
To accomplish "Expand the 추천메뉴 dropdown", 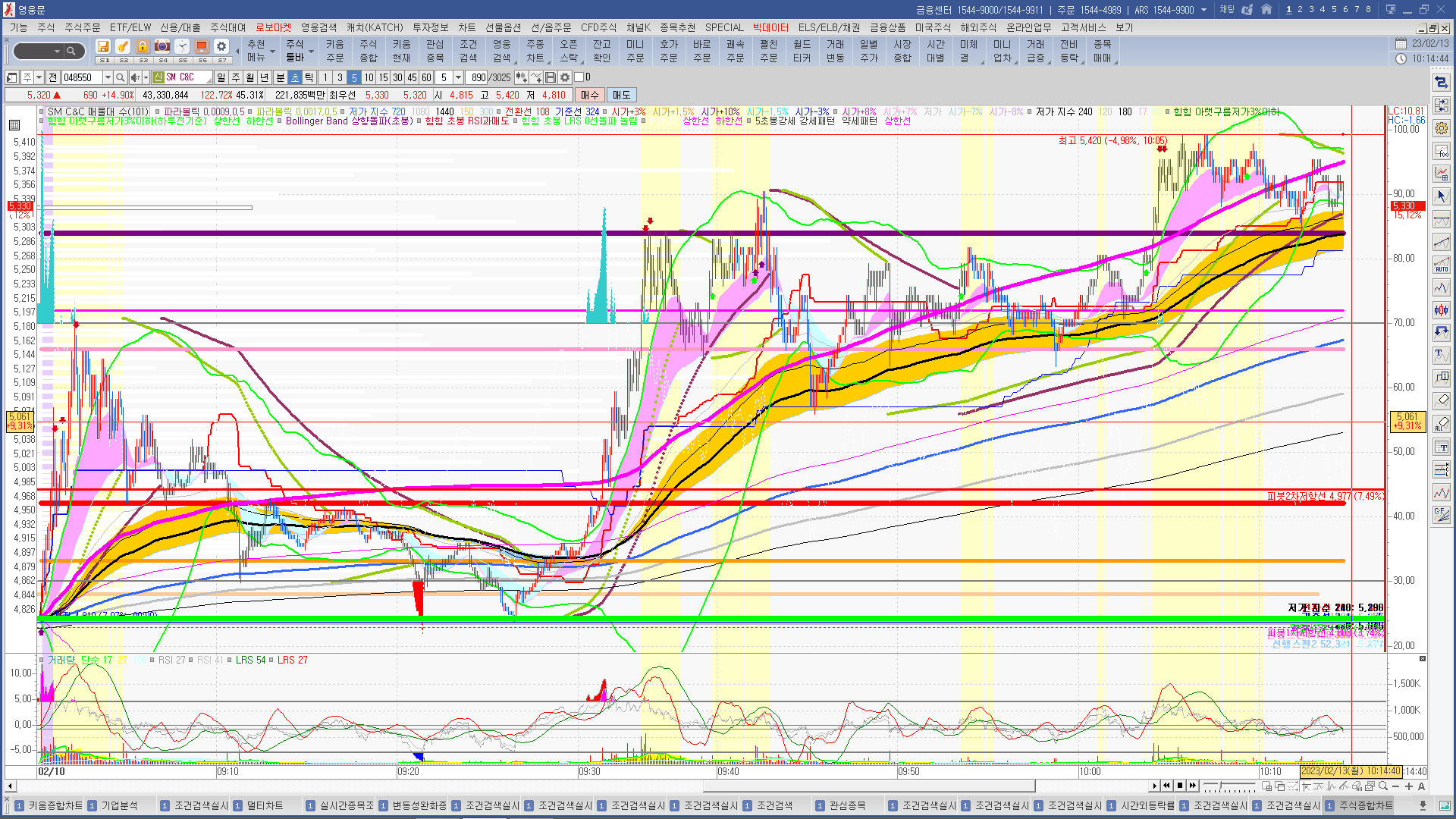I will click(x=272, y=52).
